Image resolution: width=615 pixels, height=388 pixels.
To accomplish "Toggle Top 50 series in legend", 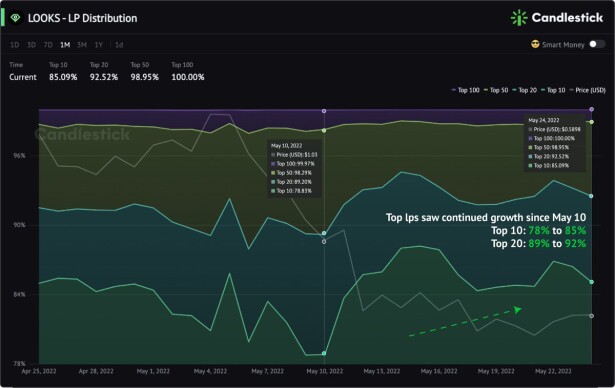I will click(496, 90).
